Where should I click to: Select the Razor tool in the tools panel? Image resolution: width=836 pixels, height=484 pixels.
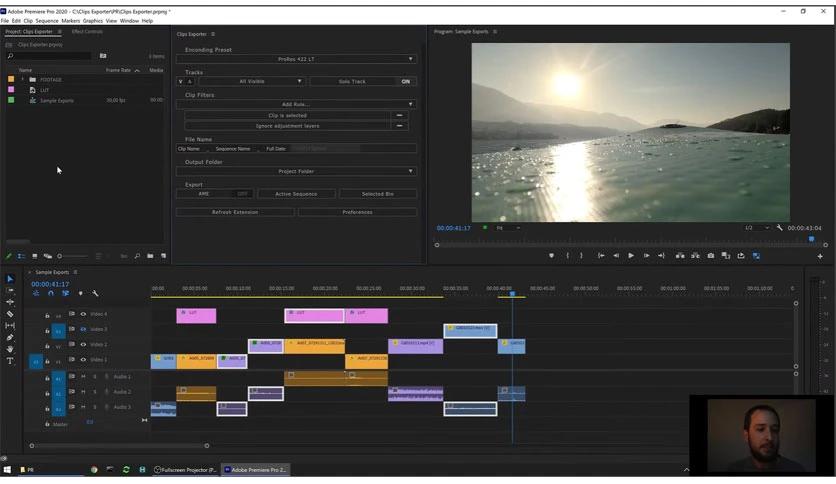(10, 314)
